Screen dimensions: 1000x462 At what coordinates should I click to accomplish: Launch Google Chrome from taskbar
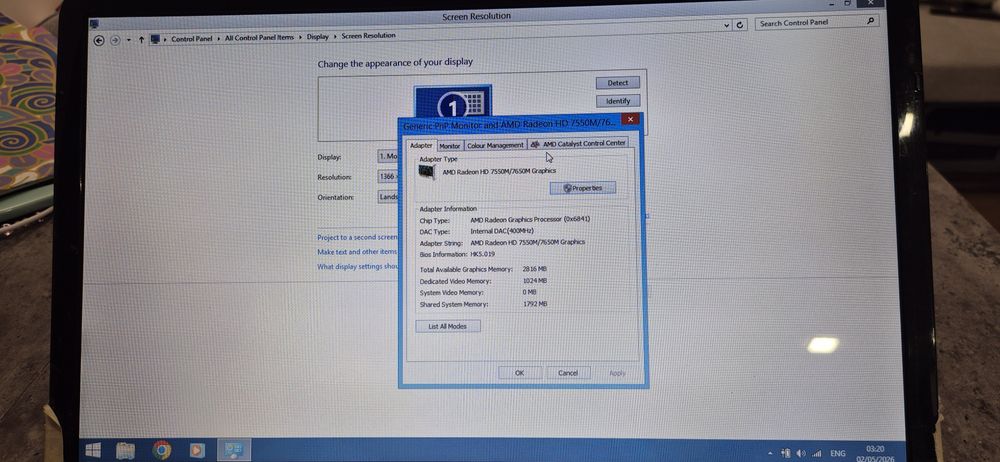[x=161, y=451]
